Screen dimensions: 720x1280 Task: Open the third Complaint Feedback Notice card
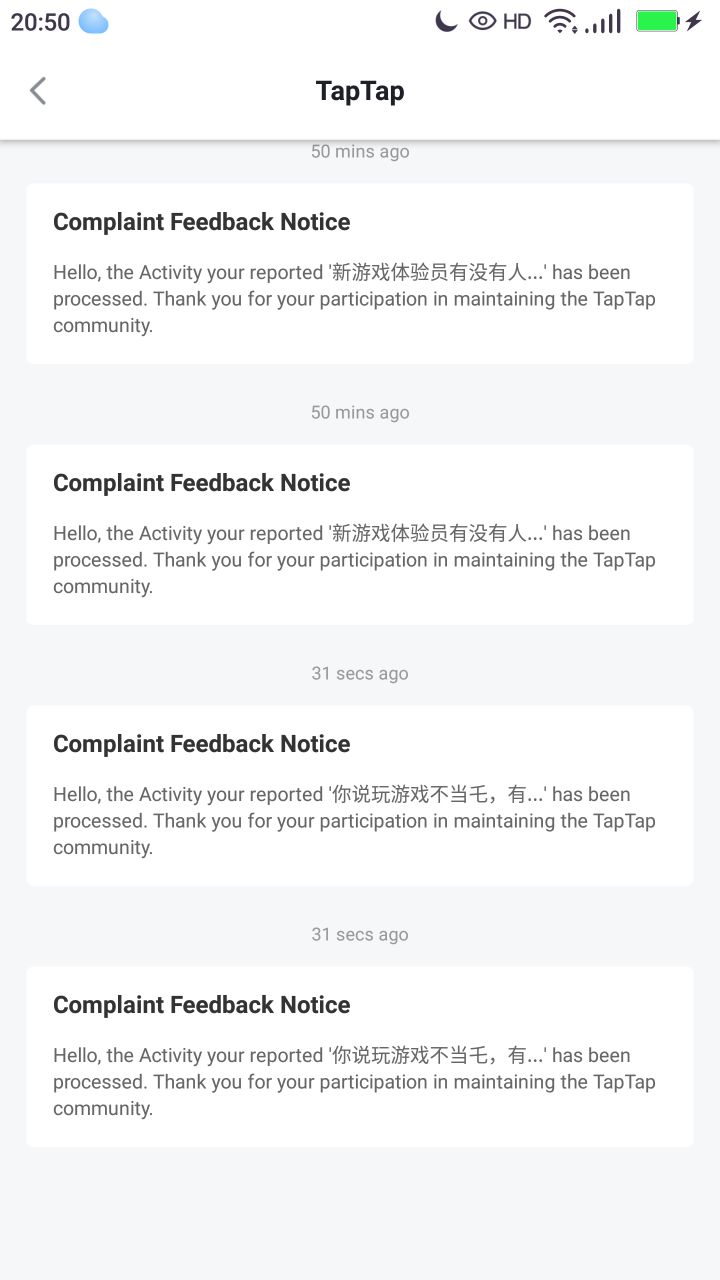pyautogui.click(x=360, y=795)
